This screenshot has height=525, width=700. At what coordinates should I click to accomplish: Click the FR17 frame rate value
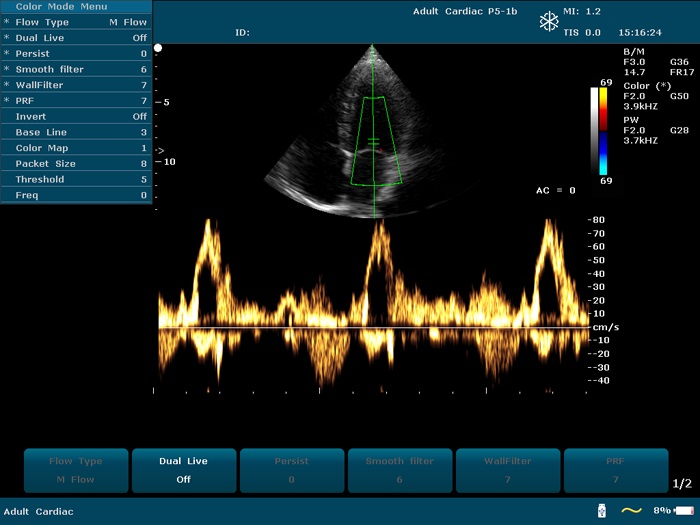(682, 72)
